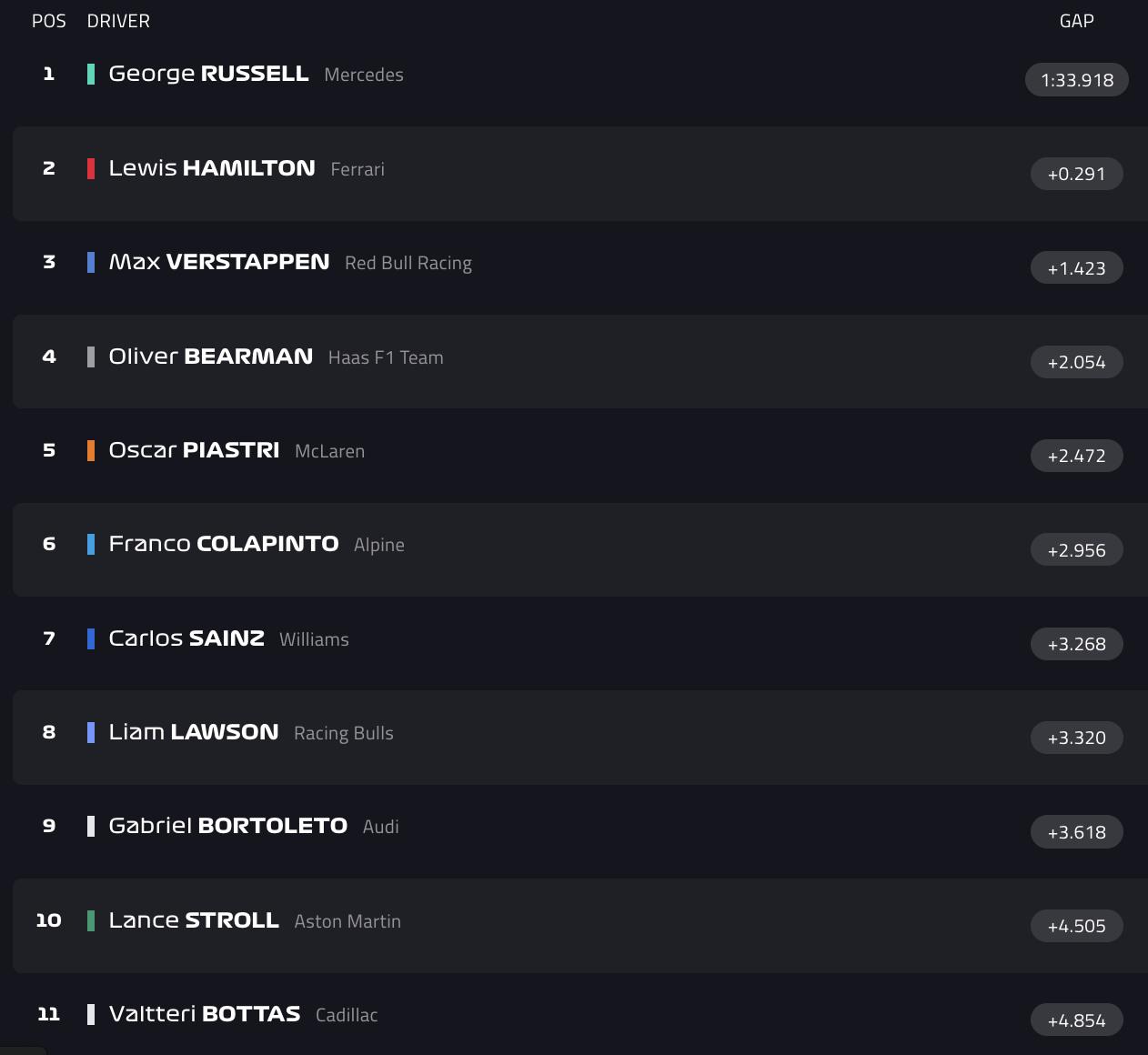
Task: Click the Racing Bulls color bar beside Lawson
Action: click(90, 731)
